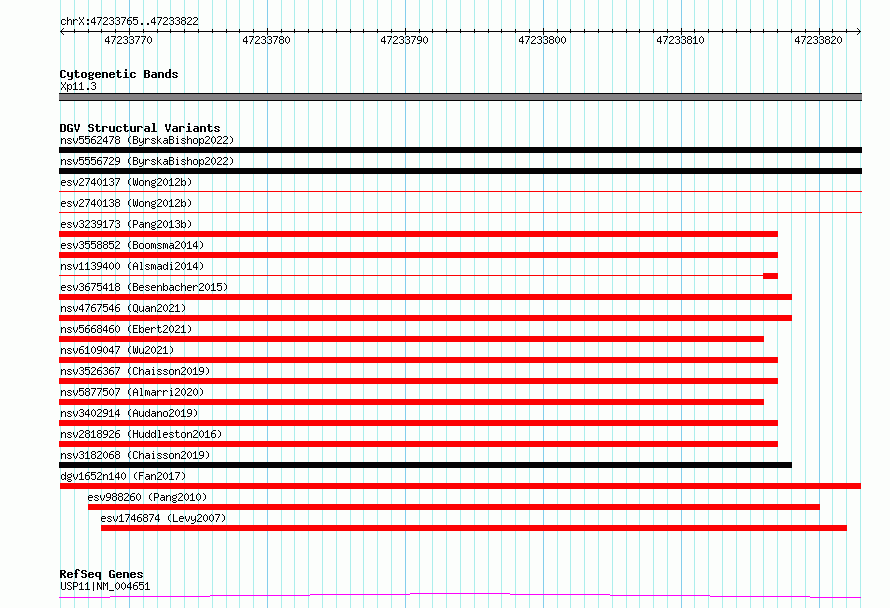Open gene USP11|NM_004651 label
890x608 pixels.
point(105,586)
